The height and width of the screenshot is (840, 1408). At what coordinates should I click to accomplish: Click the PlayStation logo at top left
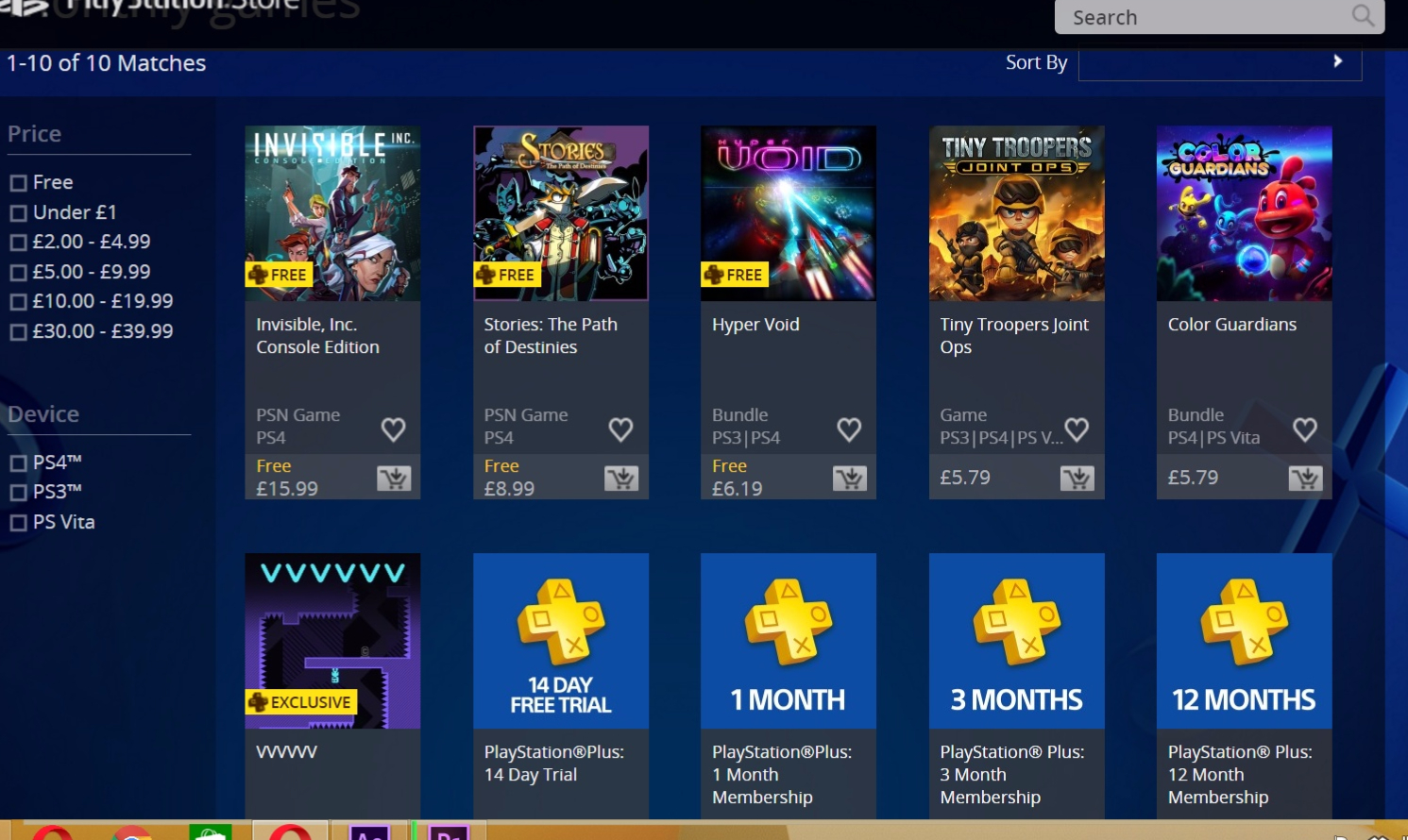[x=25, y=8]
